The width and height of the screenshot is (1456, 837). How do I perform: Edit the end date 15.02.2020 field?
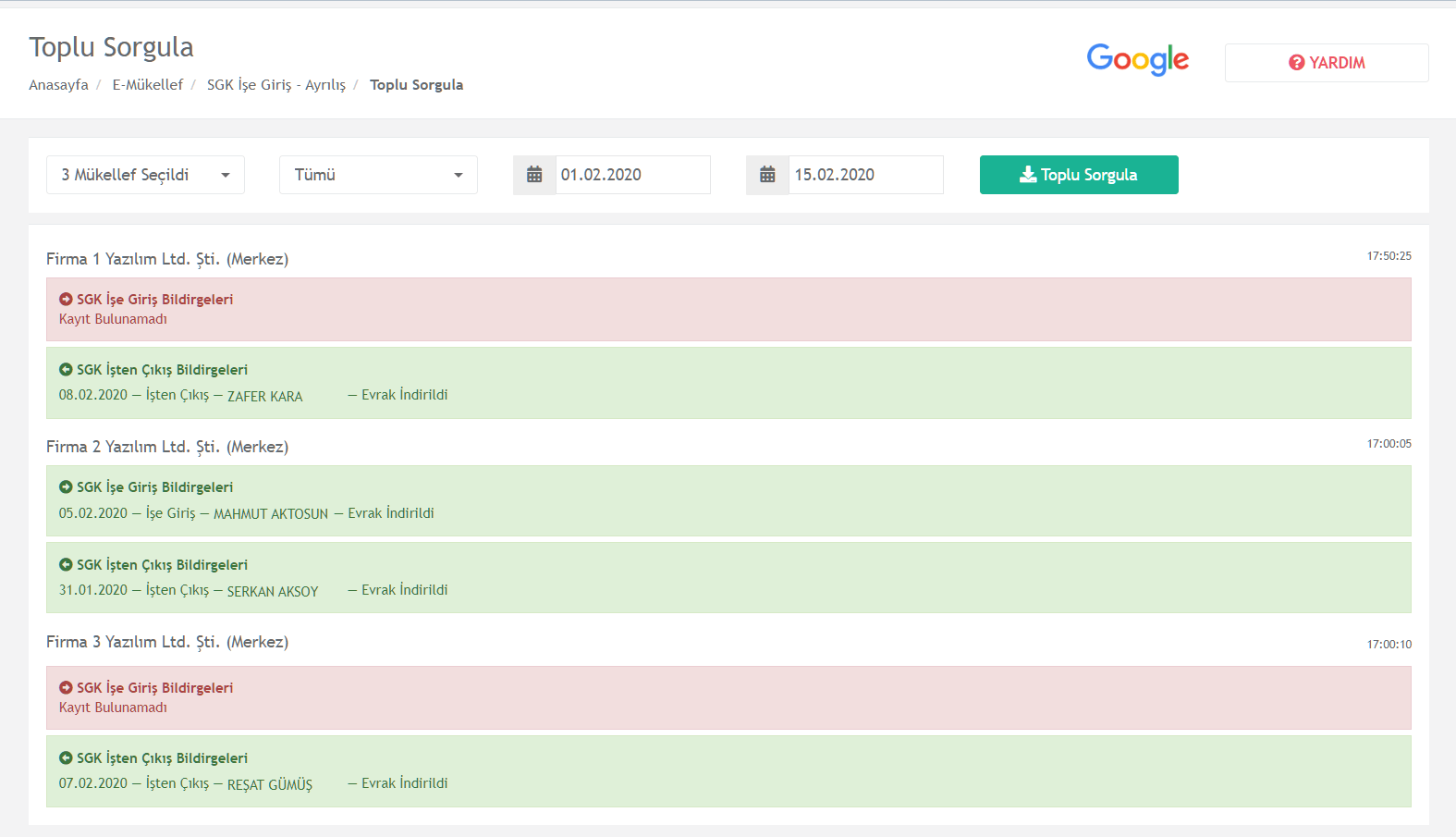[866, 175]
